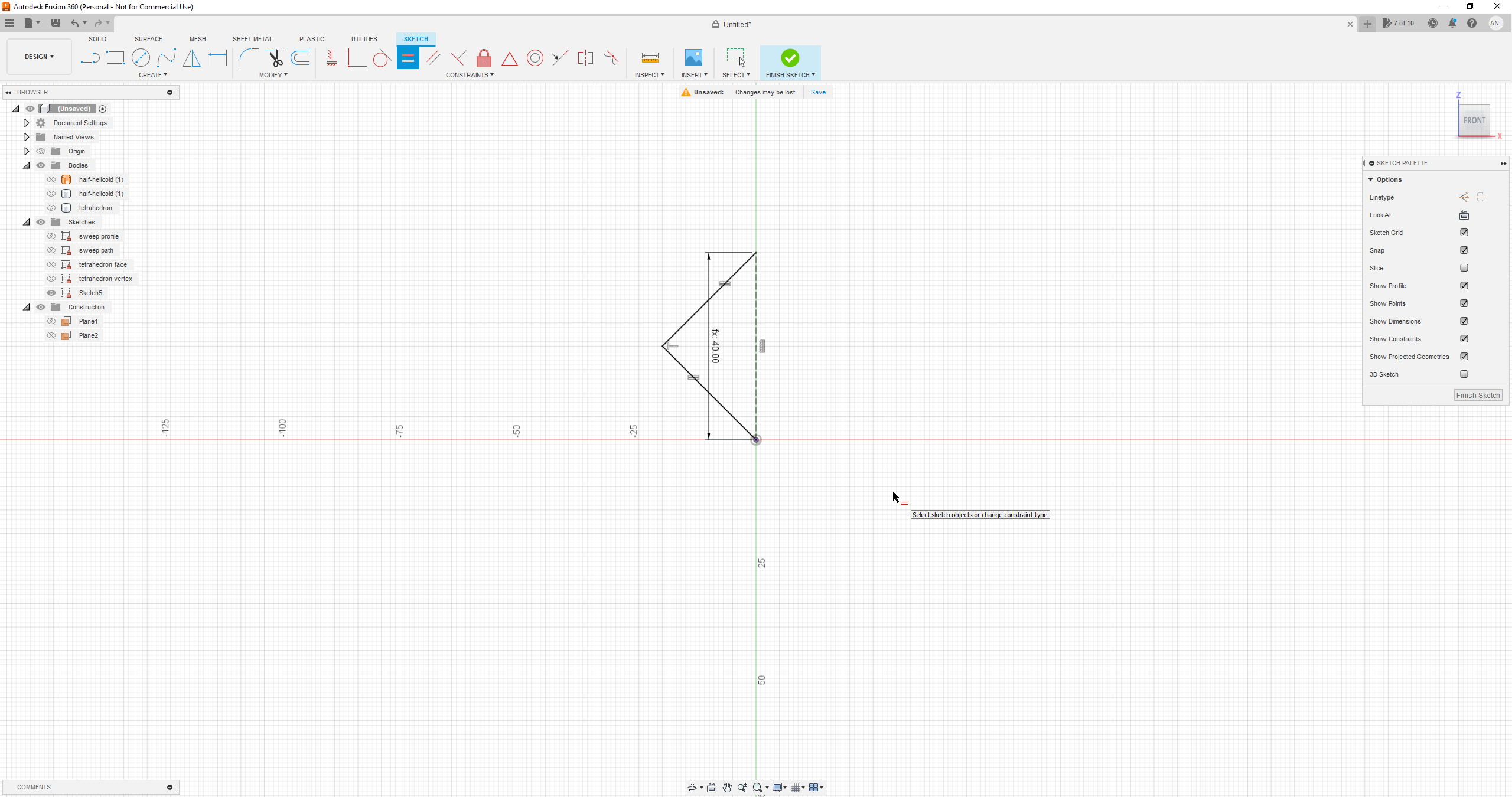Toggle visibility of sweep profile sketch
Viewport: 1512px width, 797px height.
click(51, 236)
